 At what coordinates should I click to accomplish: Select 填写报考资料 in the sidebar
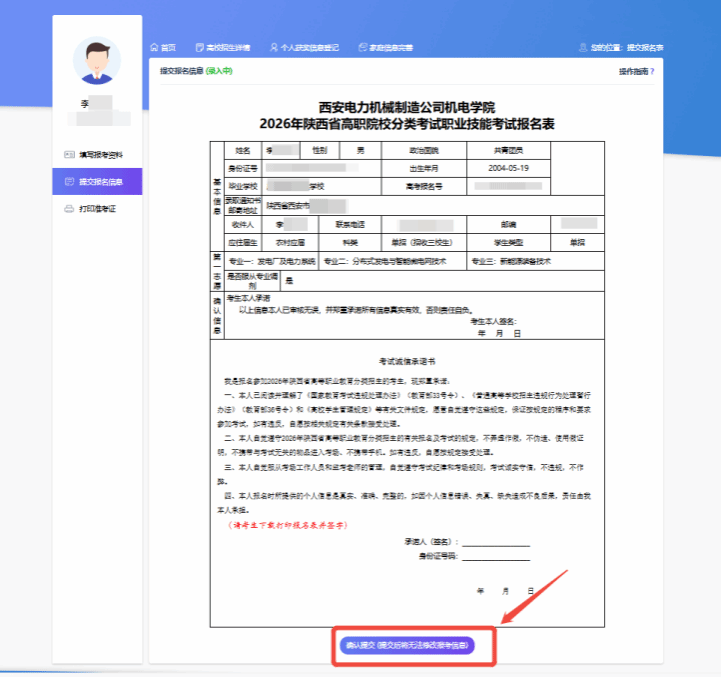[x=101, y=155]
